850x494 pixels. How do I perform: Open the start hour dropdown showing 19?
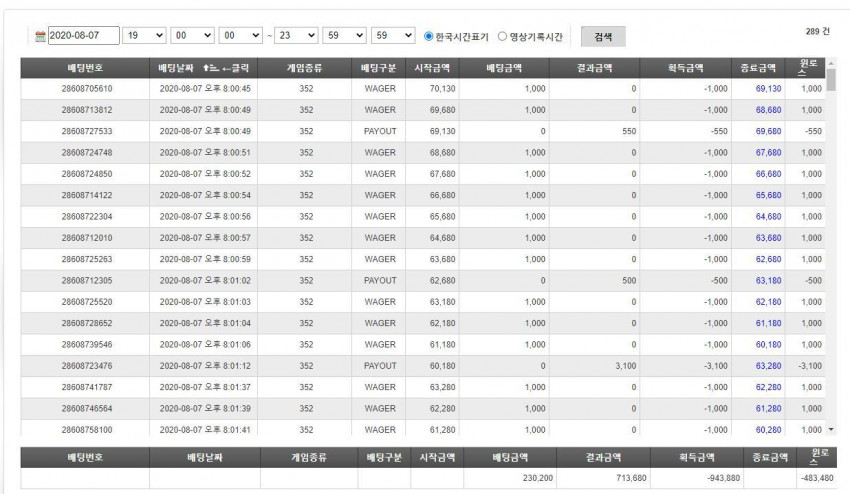[144, 36]
